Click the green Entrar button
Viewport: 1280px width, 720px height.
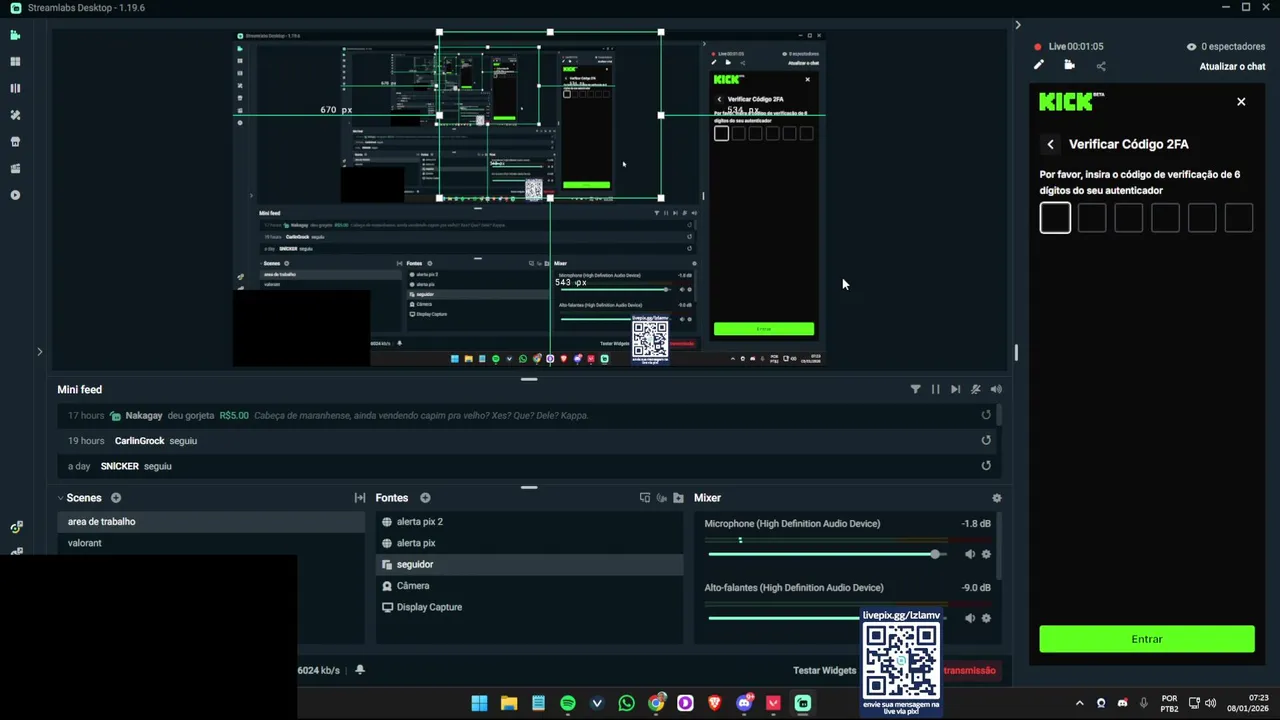coord(1147,639)
